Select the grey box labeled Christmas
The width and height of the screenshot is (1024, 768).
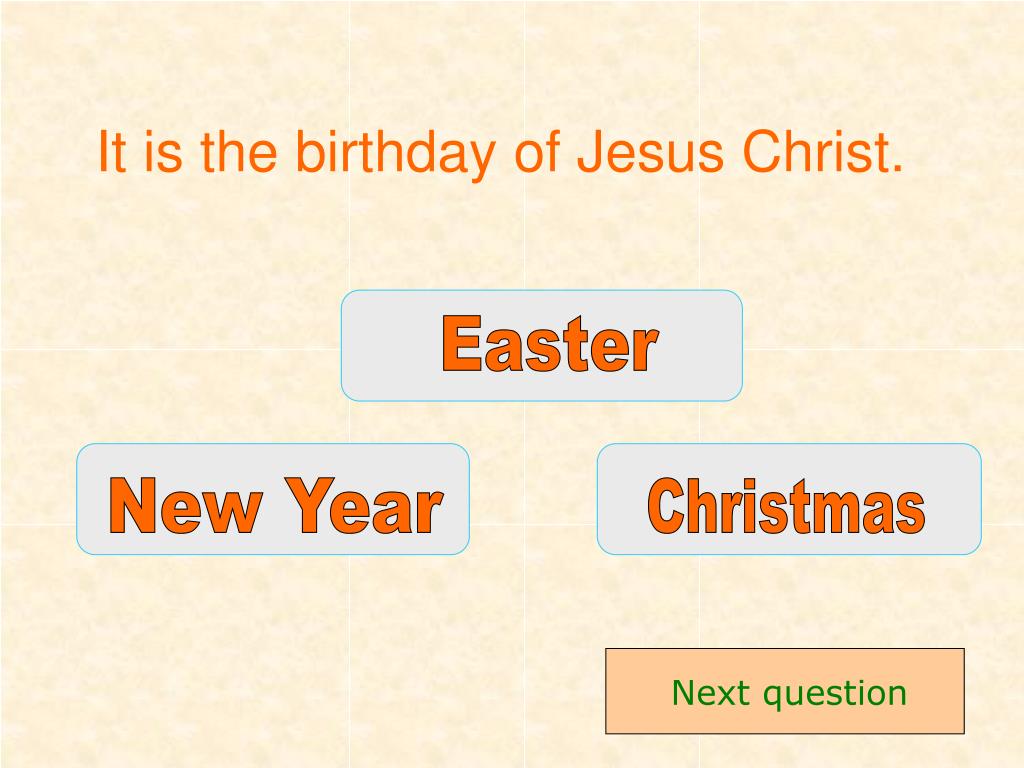point(789,499)
